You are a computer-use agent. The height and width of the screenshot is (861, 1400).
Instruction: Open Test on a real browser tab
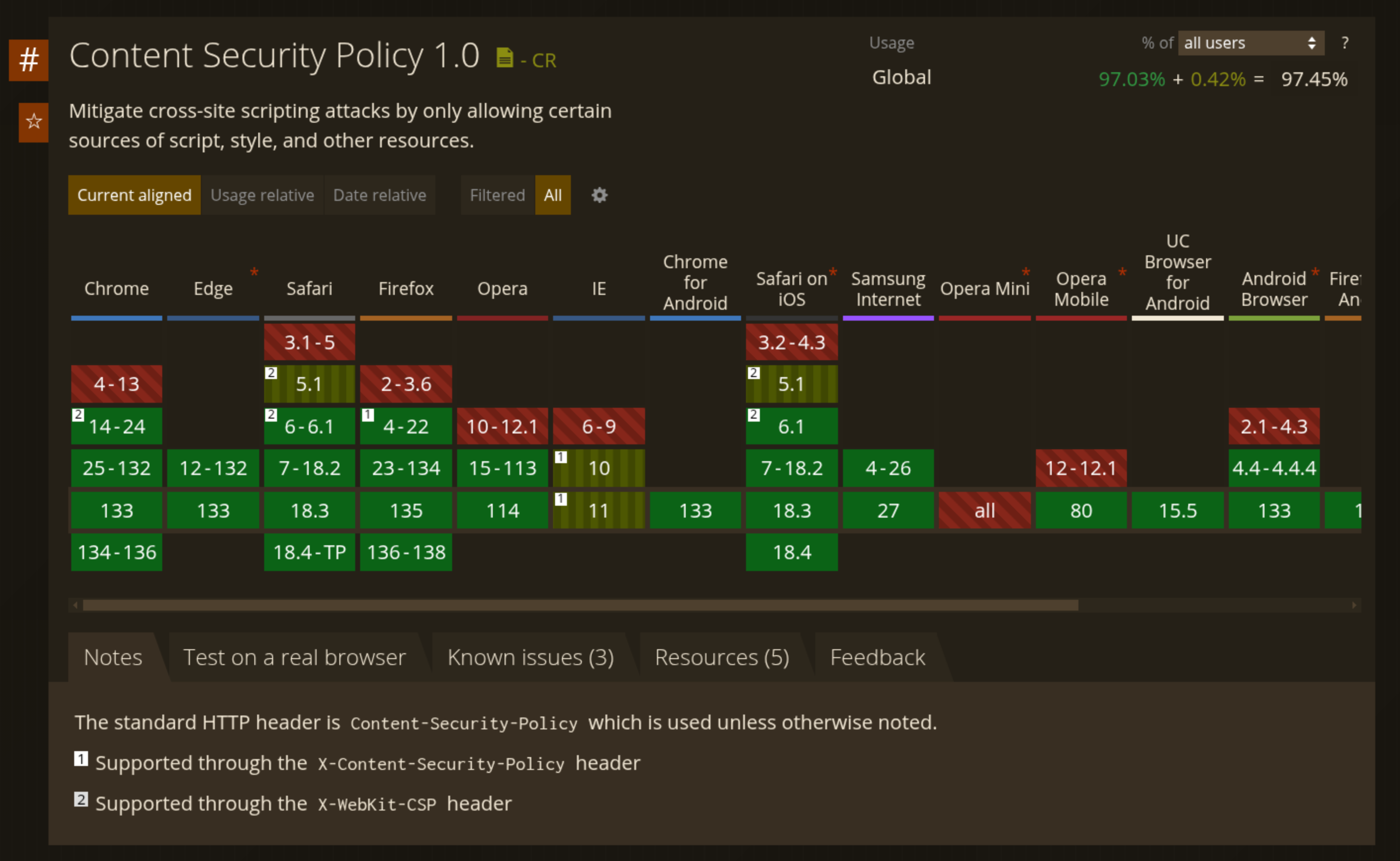click(x=294, y=658)
